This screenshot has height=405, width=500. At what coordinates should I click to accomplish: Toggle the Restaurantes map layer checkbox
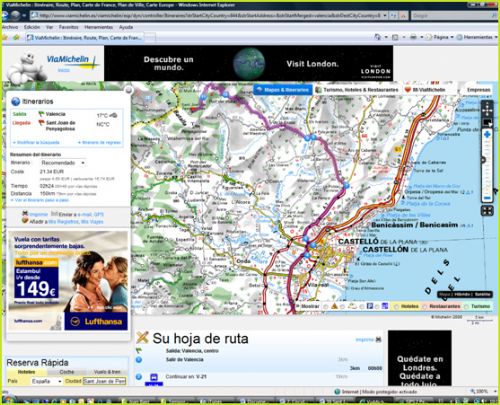pos(424,306)
